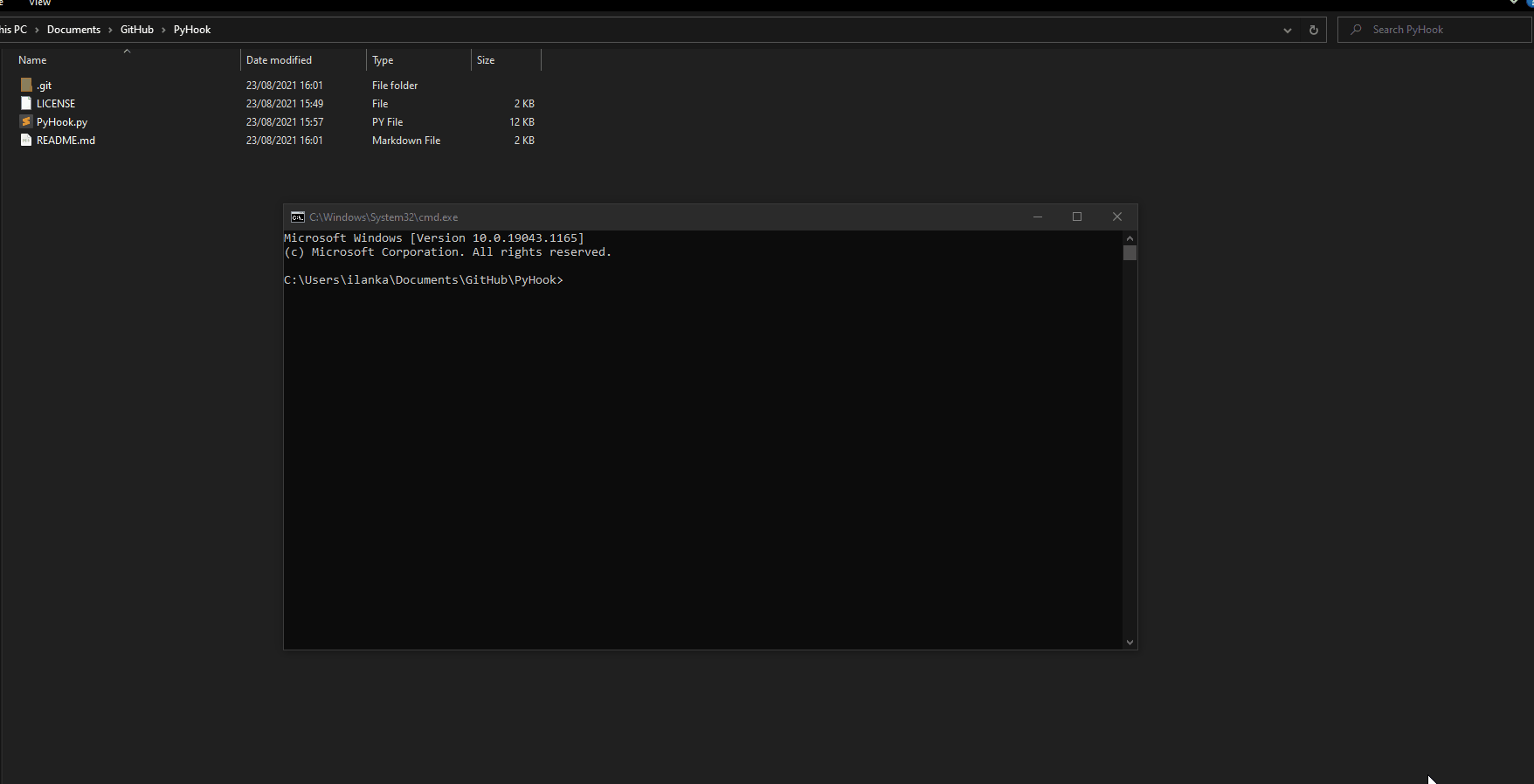Click PyHook in the breadcrumb path
The image size is (1534, 784).
click(192, 30)
